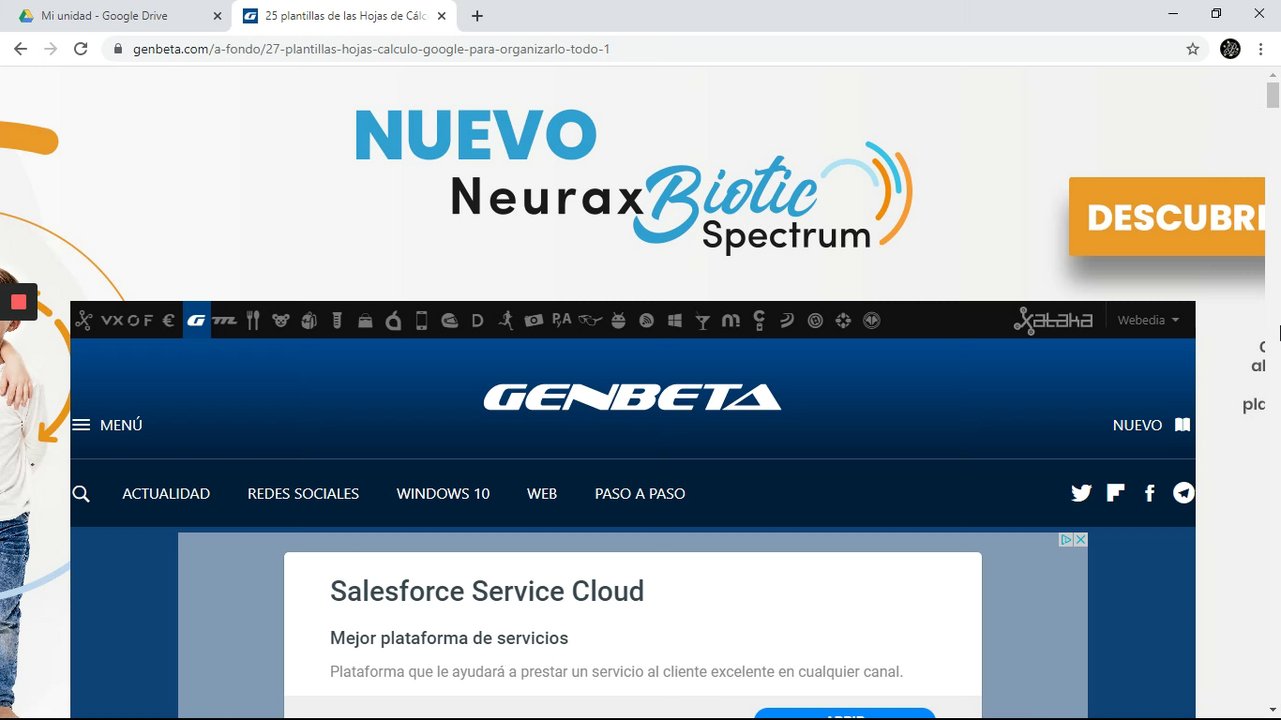Click the site search magnifier icon

pos(82,494)
